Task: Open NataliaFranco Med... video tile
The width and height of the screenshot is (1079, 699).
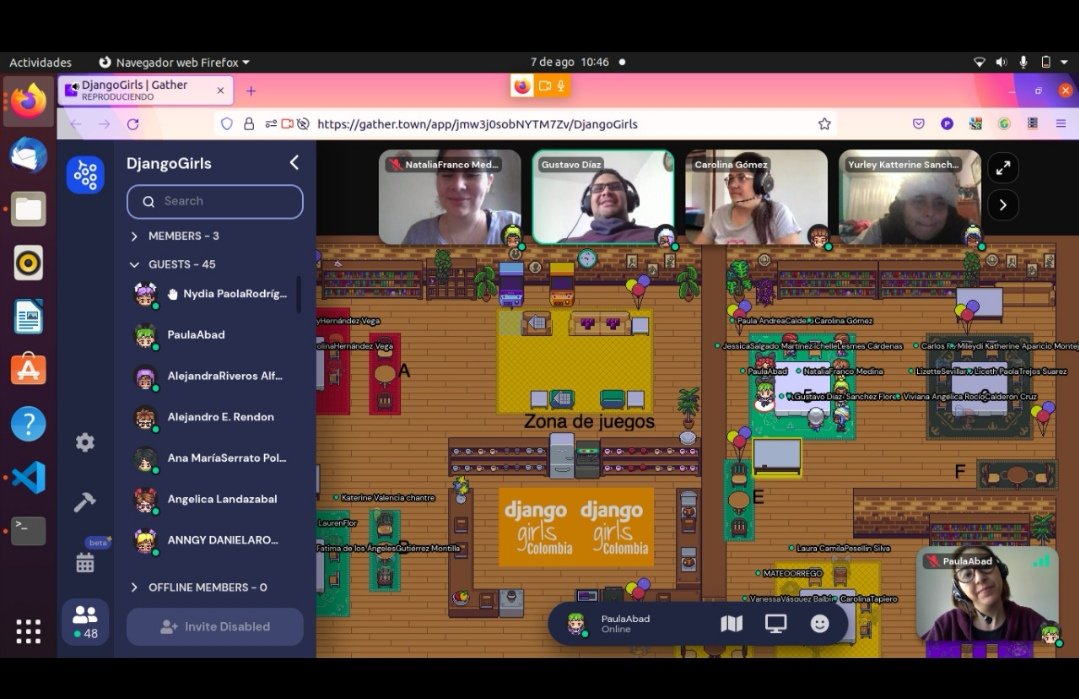Action: coord(450,197)
